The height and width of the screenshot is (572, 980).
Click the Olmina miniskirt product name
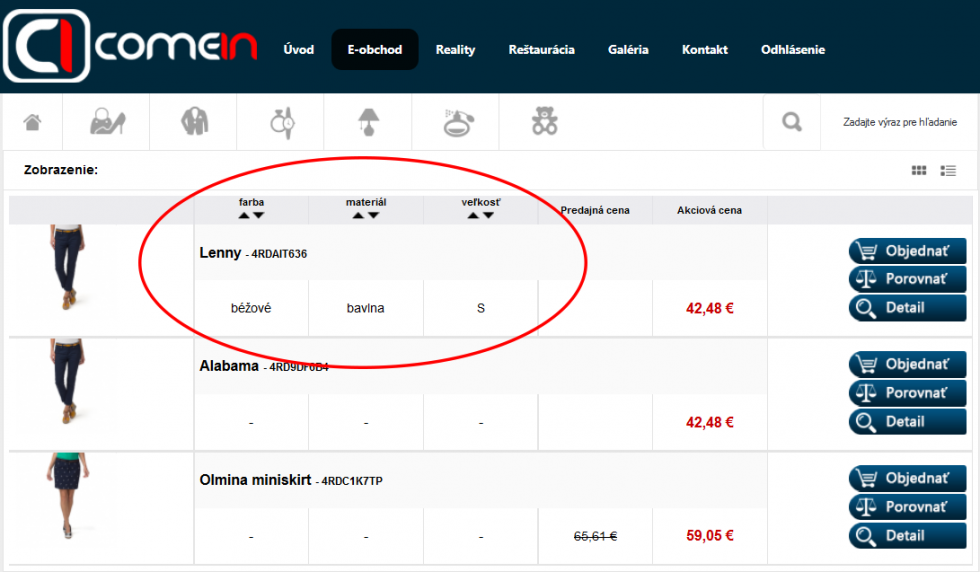[255, 479]
